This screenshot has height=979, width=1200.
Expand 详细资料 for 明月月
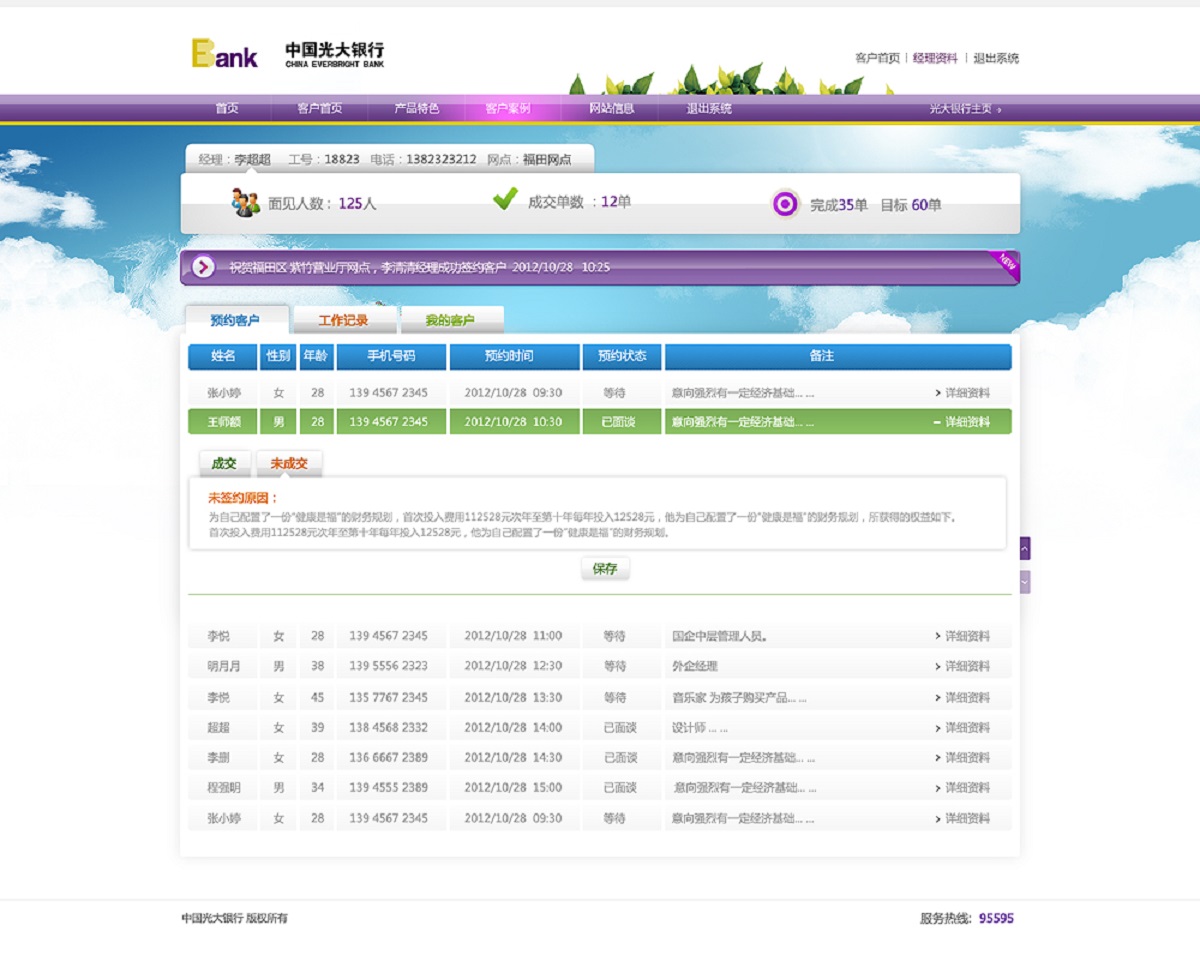coord(962,666)
